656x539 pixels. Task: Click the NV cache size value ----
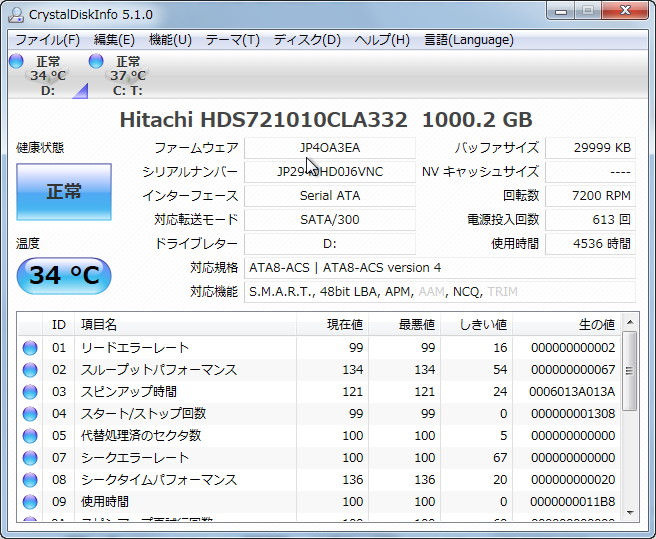pos(590,172)
